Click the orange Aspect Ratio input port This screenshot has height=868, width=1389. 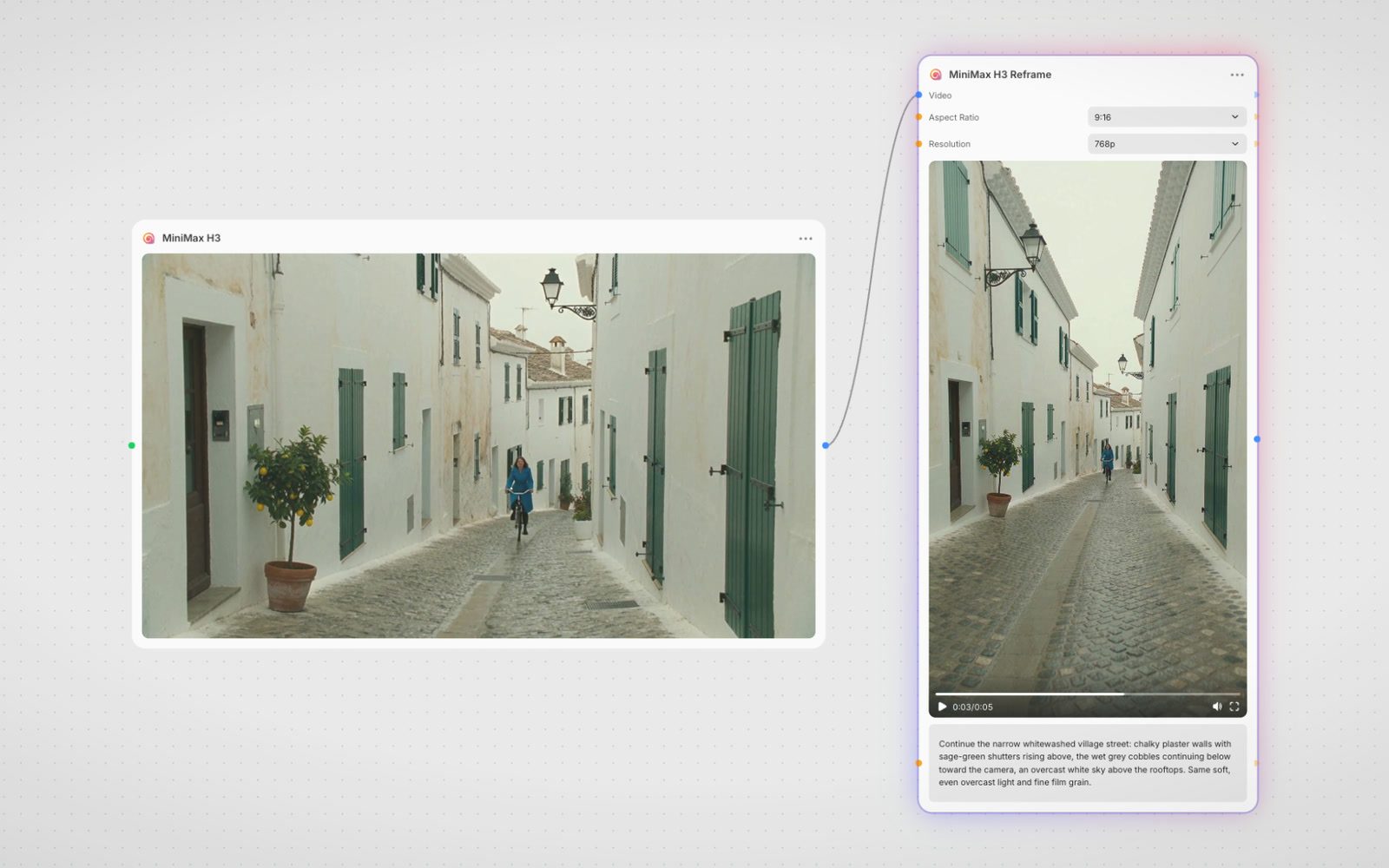(918, 117)
